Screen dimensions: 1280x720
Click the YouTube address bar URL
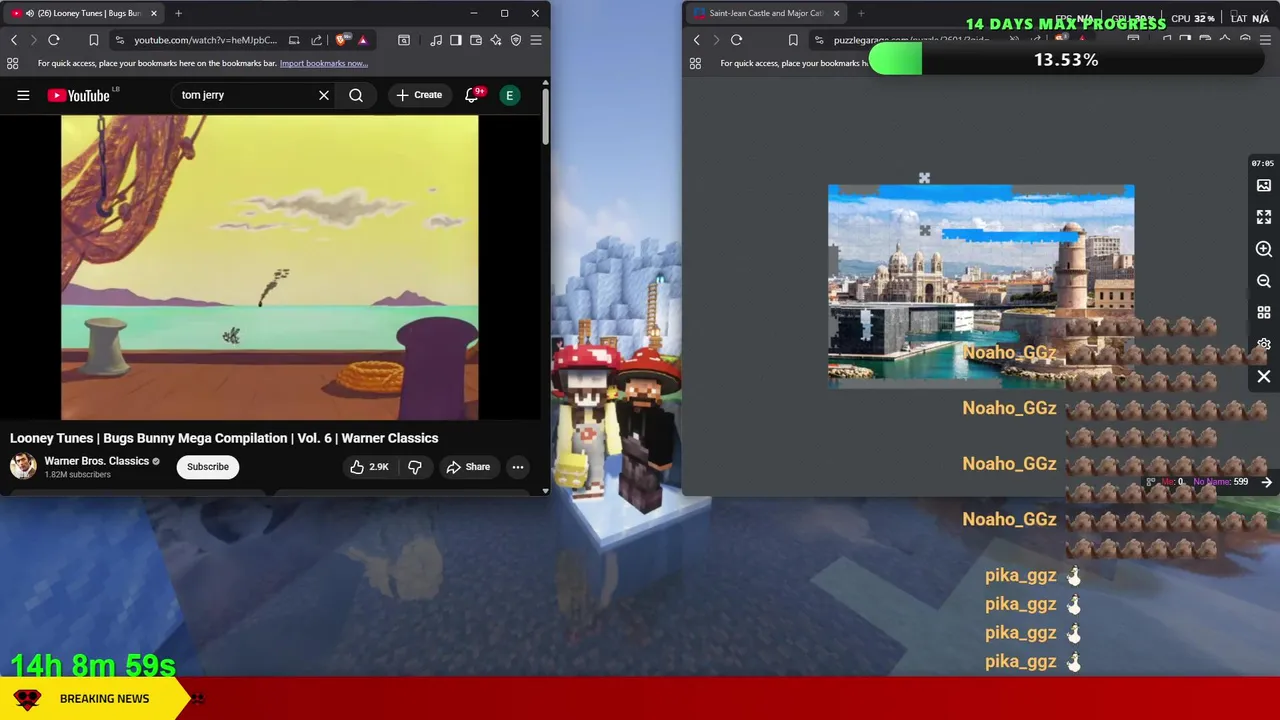[x=205, y=40]
